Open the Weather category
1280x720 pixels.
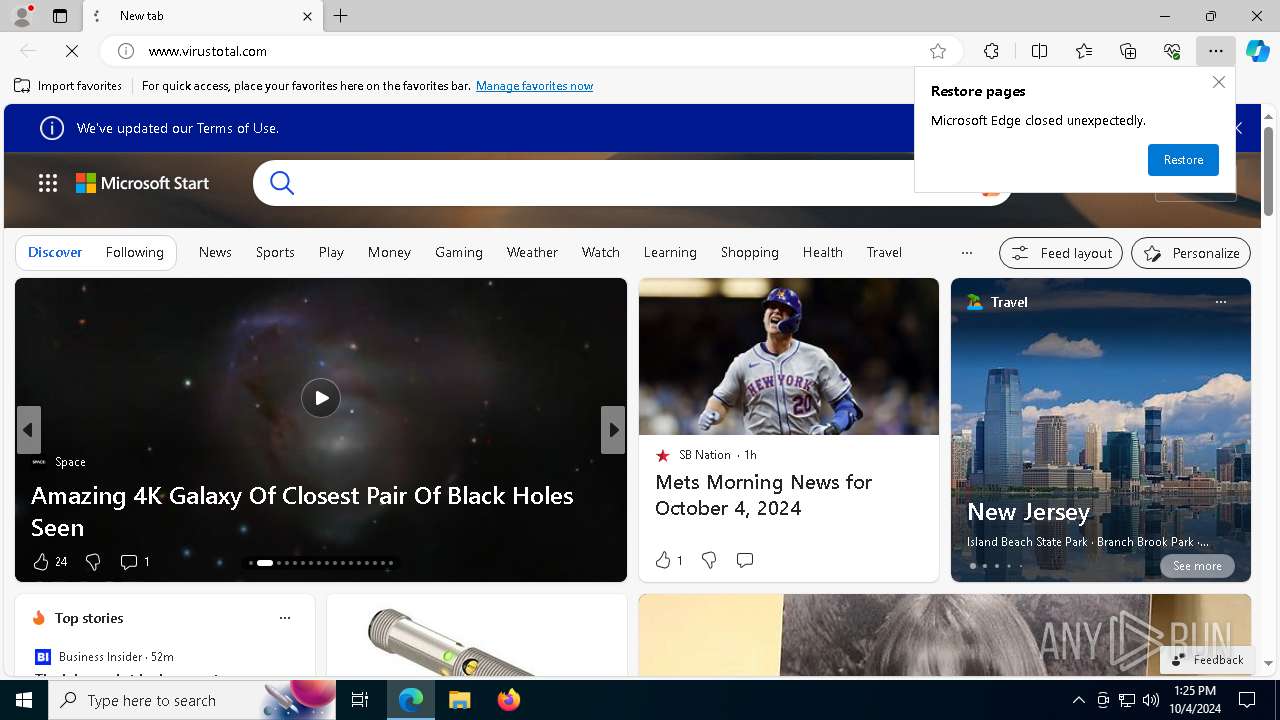pyautogui.click(x=532, y=252)
